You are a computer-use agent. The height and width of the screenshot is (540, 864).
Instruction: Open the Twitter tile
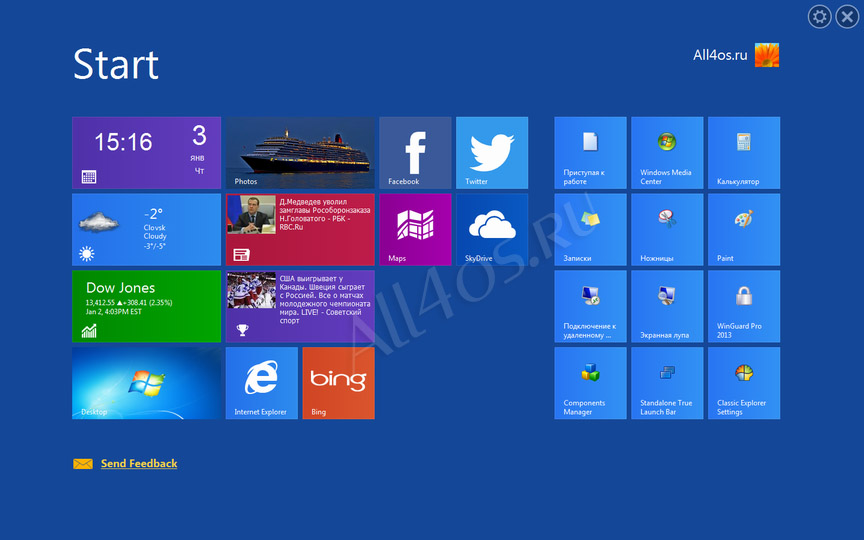pyautogui.click(x=492, y=153)
